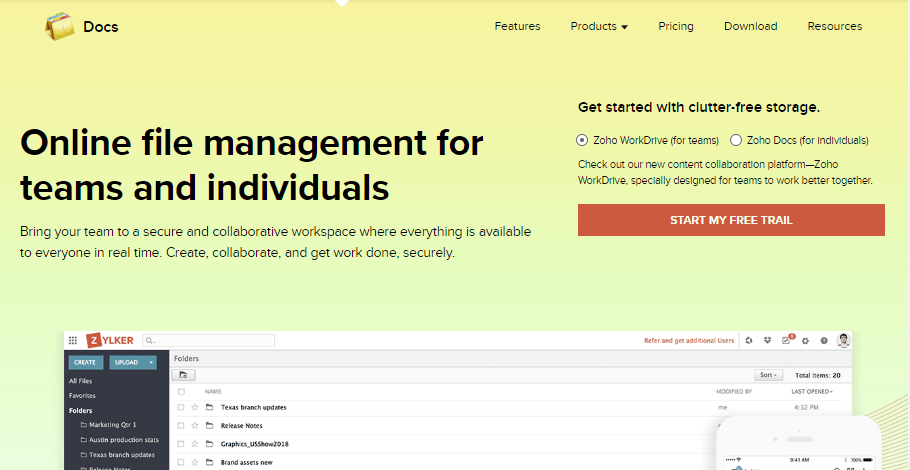Check the Graphics_USShow2018 row checkbox
Image resolution: width=910 pixels, height=470 pixels.
point(181,444)
